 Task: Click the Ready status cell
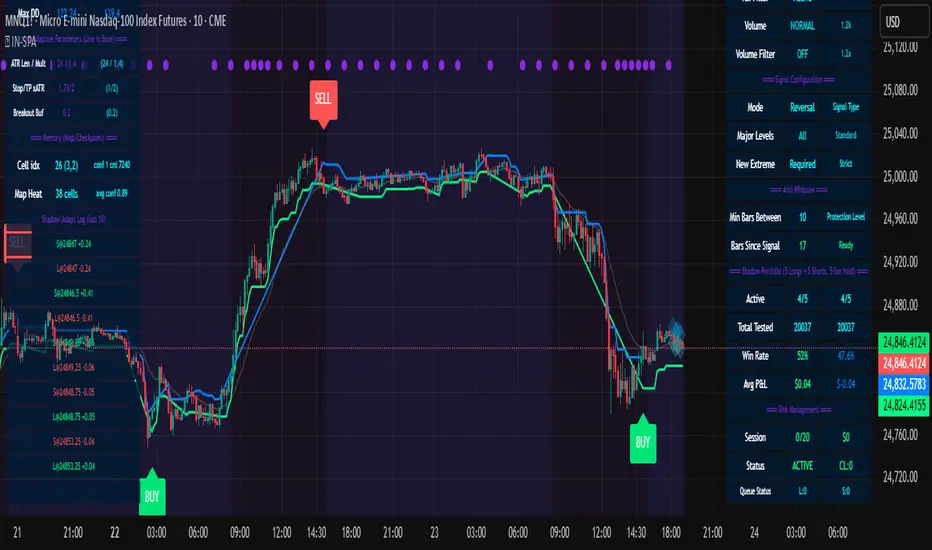[846, 245]
